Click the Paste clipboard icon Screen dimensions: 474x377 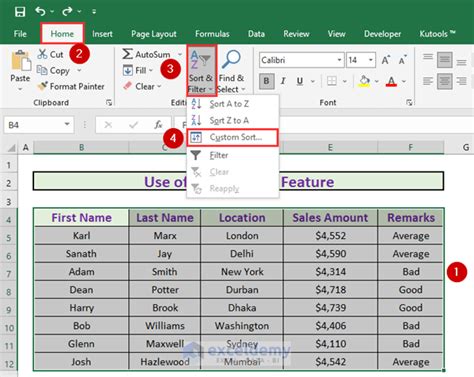[21, 61]
